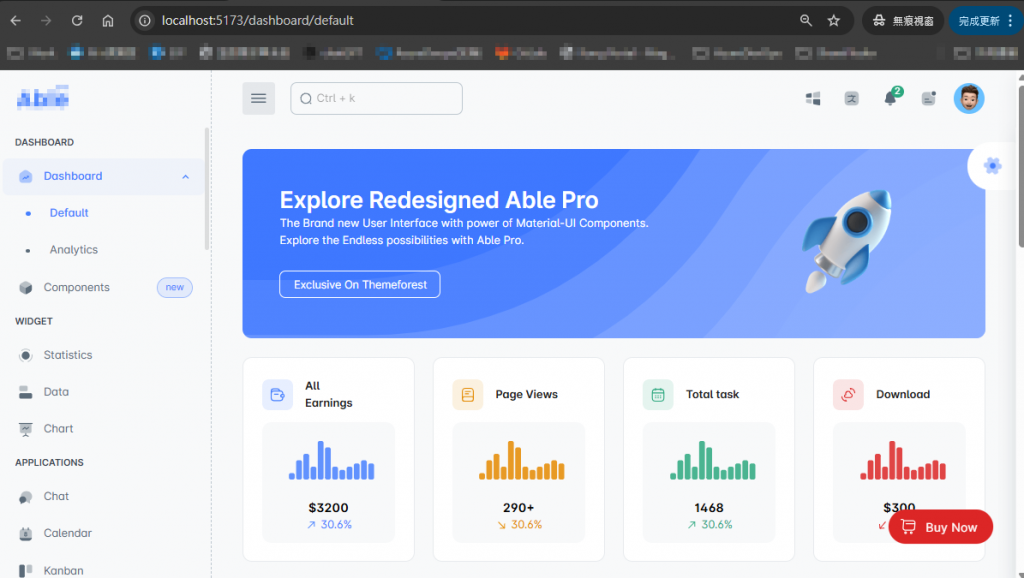1024x578 pixels.
Task: Toggle the hamburger menu button
Action: click(259, 99)
